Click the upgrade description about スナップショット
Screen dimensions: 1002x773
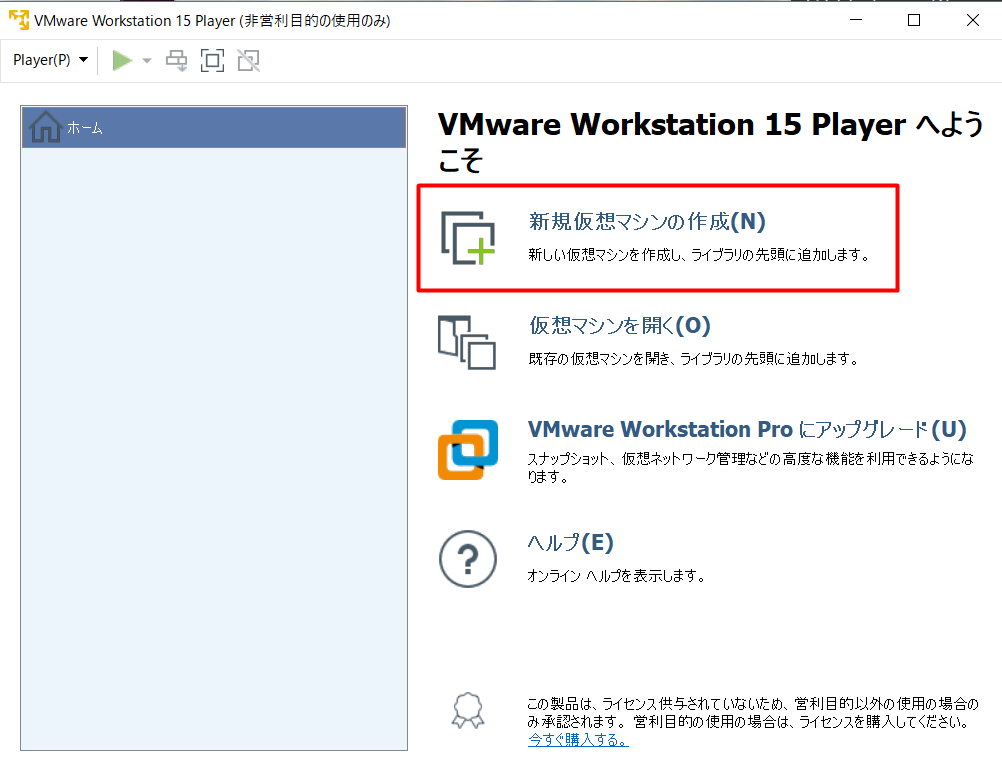click(x=751, y=468)
